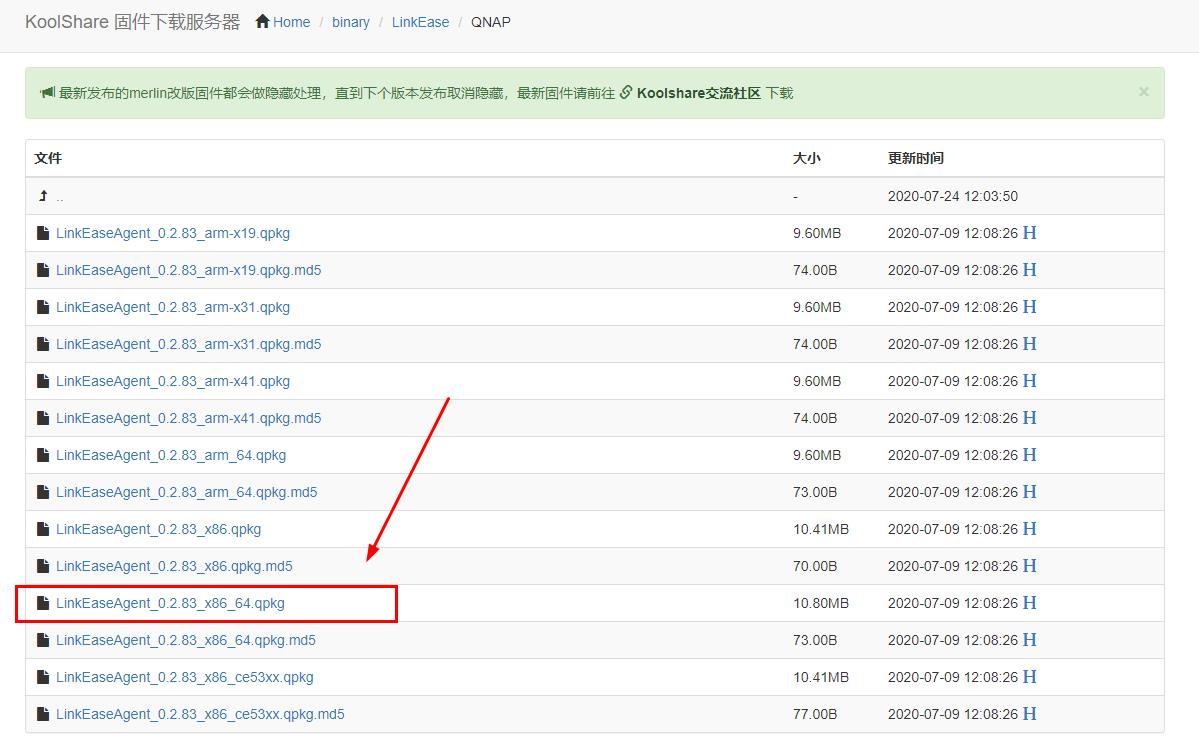Click the H icon in arm-x41.qpkg.md5 row
Image resolution: width=1199 pixels, height=750 pixels.
pos(1029,418)
